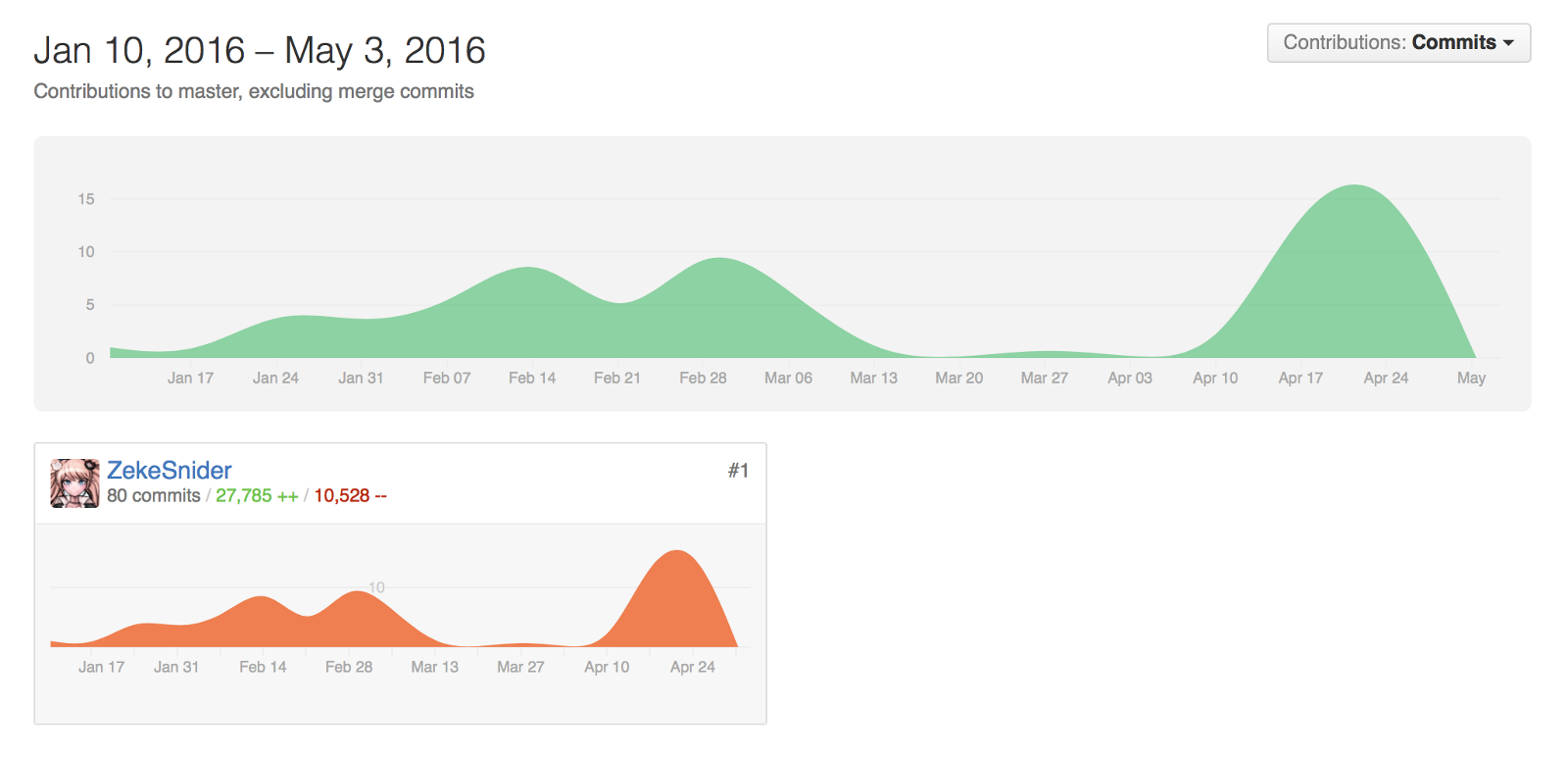Viewport: 1568px width, 760px height.
Task: Click the Apr 17 label on the green chart axis
Action: pos(1299,379)
